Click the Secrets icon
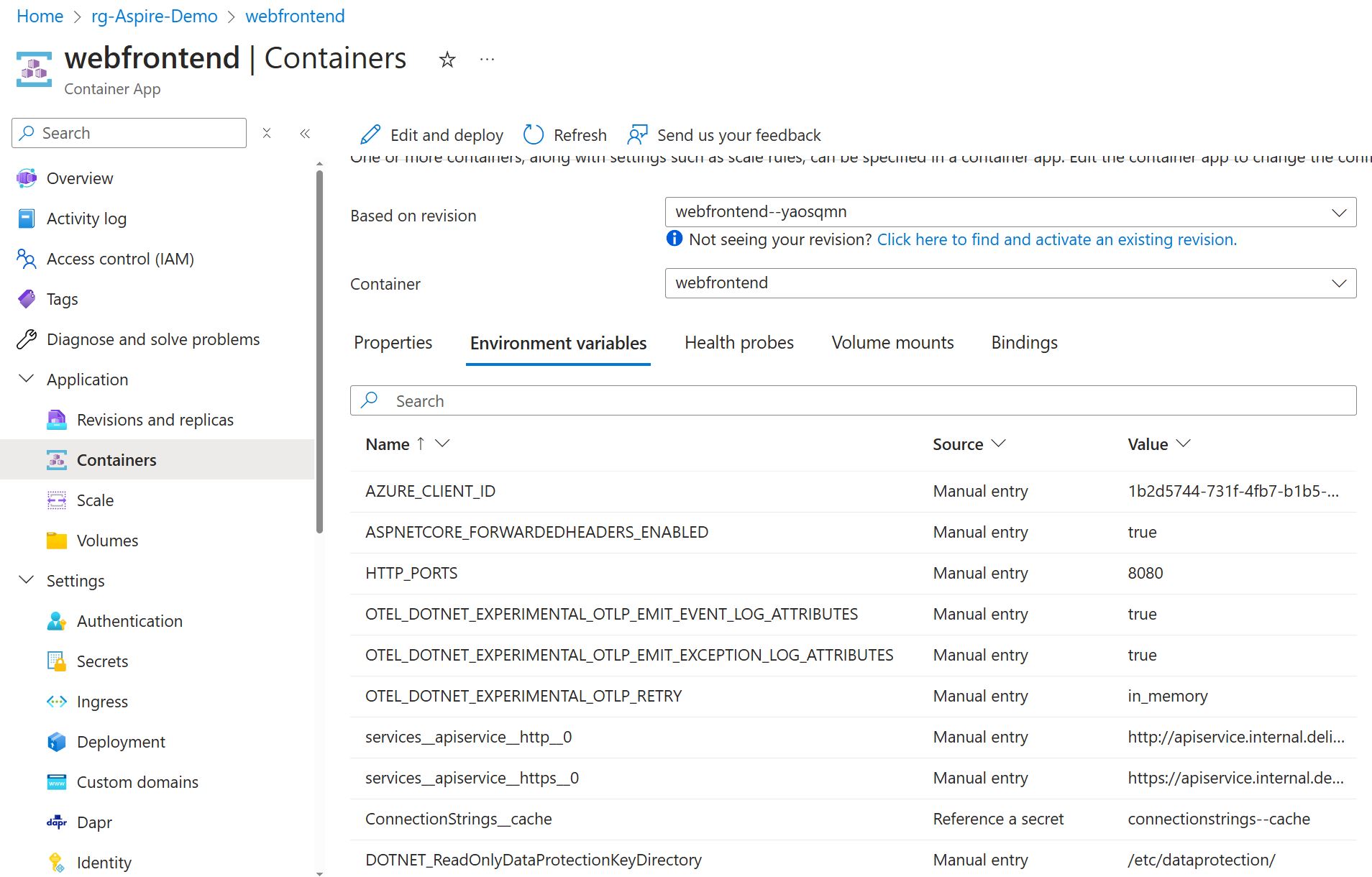Viewport: 1372px width, 877px height. 57,661
